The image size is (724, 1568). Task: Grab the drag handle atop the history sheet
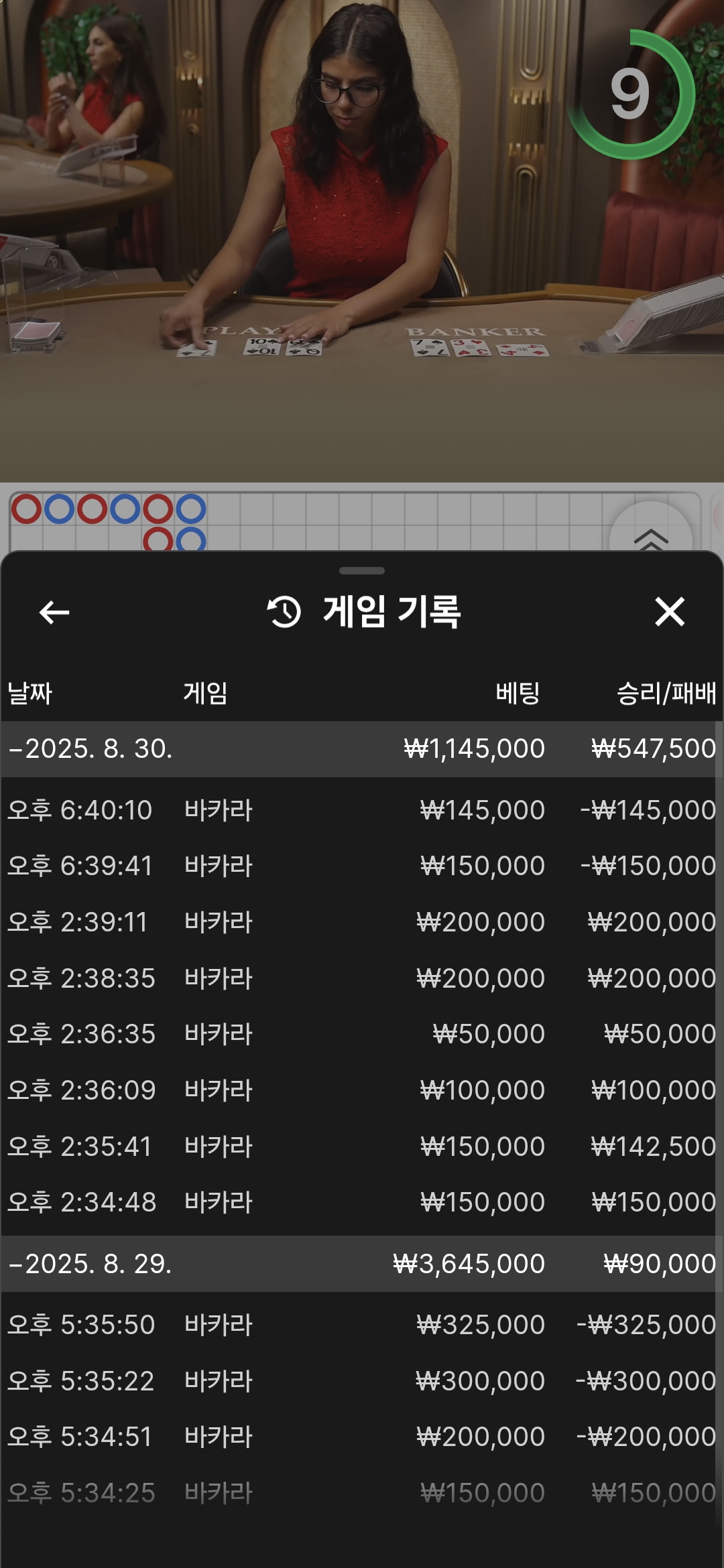[x=362, y=571]
